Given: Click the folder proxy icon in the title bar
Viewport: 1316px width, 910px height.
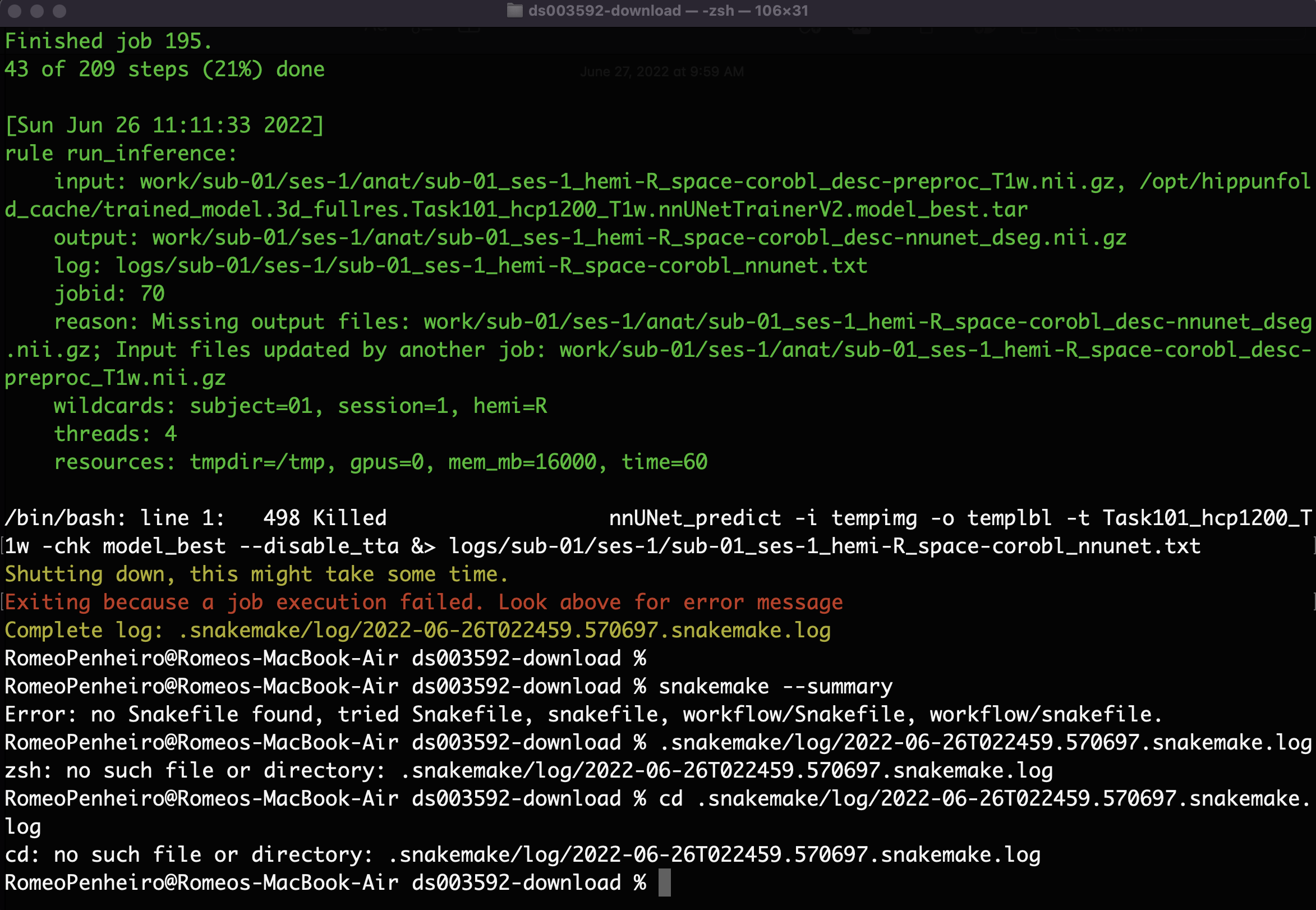Looking at the screenshot, I should point(514,10).
